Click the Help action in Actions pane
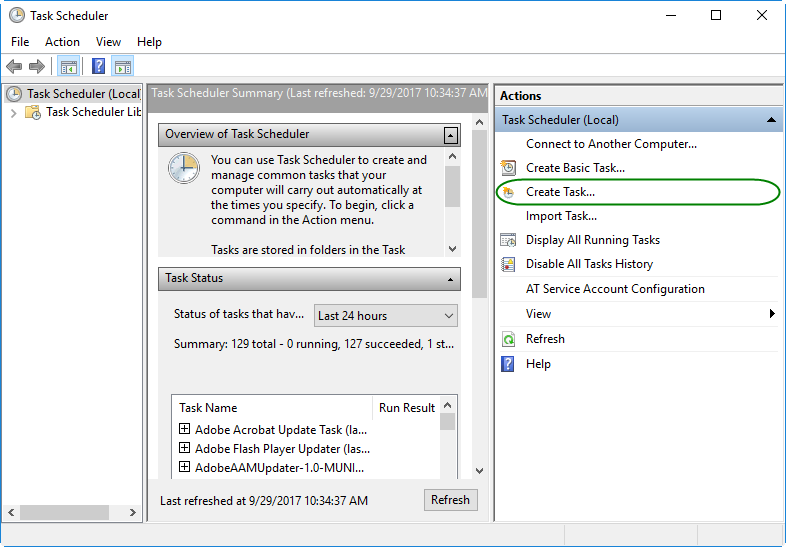The height and width of the screenshot is (547, 786). [538, 364]
